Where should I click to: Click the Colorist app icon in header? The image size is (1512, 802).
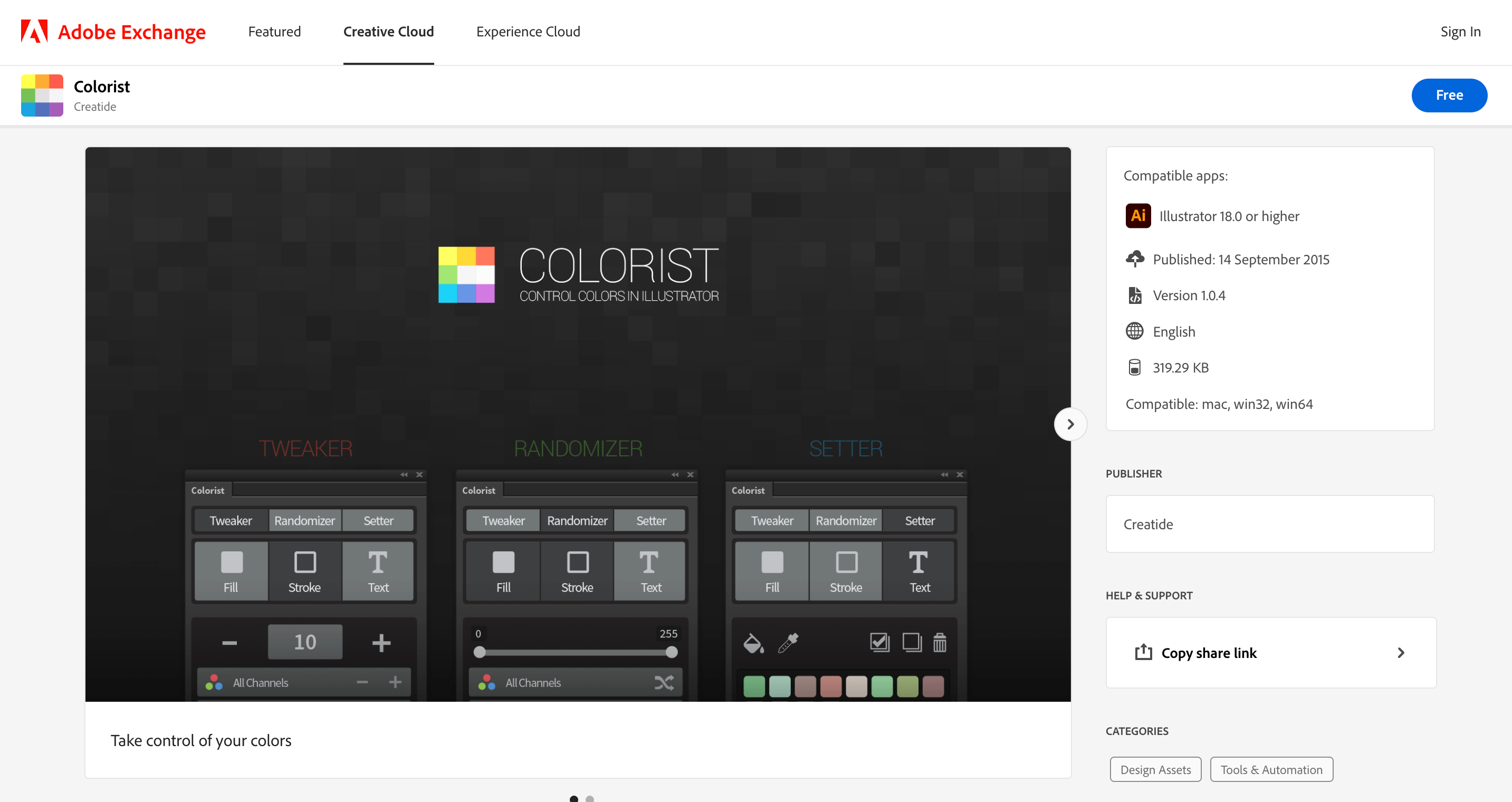coord(42,95)
